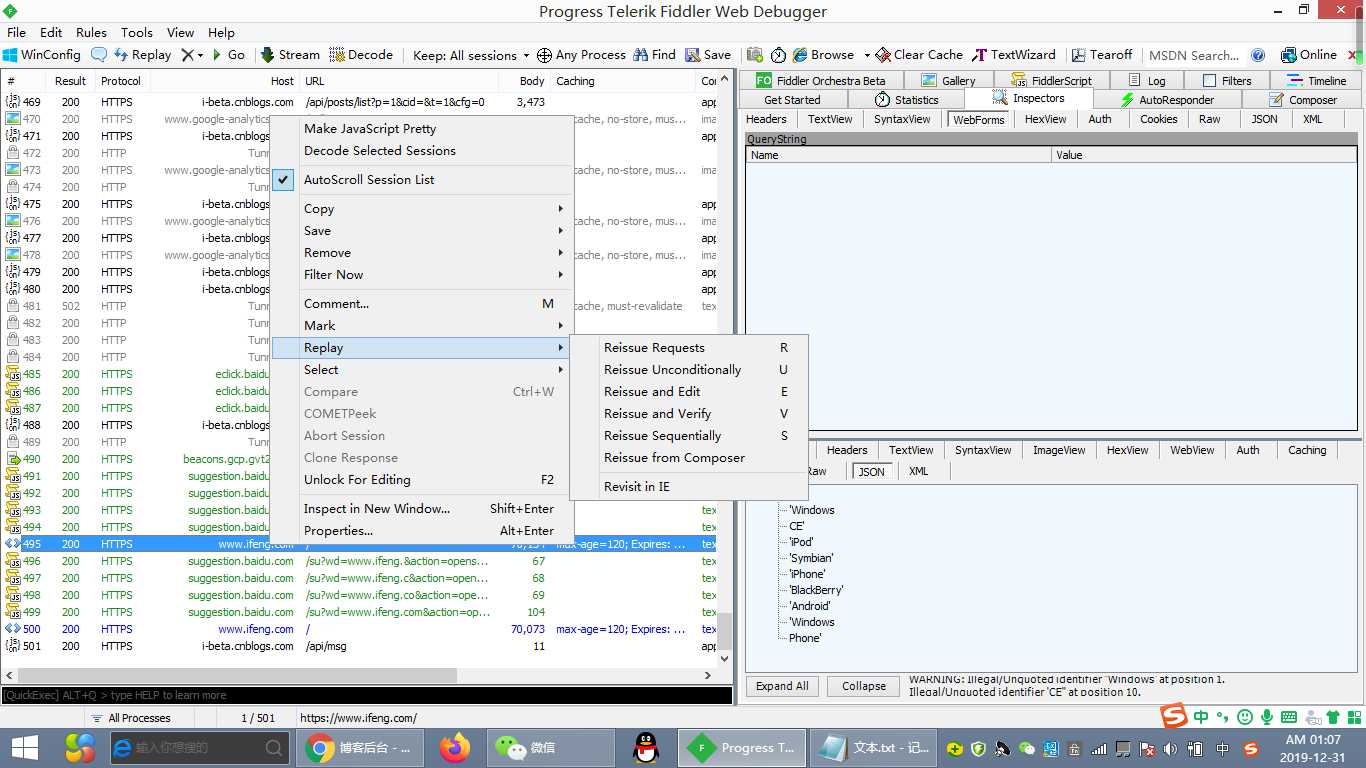The height and width of the screenshot is (768, 1366).
Task: Choose Reissue Requests from Replay submenu
Action: click(689, 348)
